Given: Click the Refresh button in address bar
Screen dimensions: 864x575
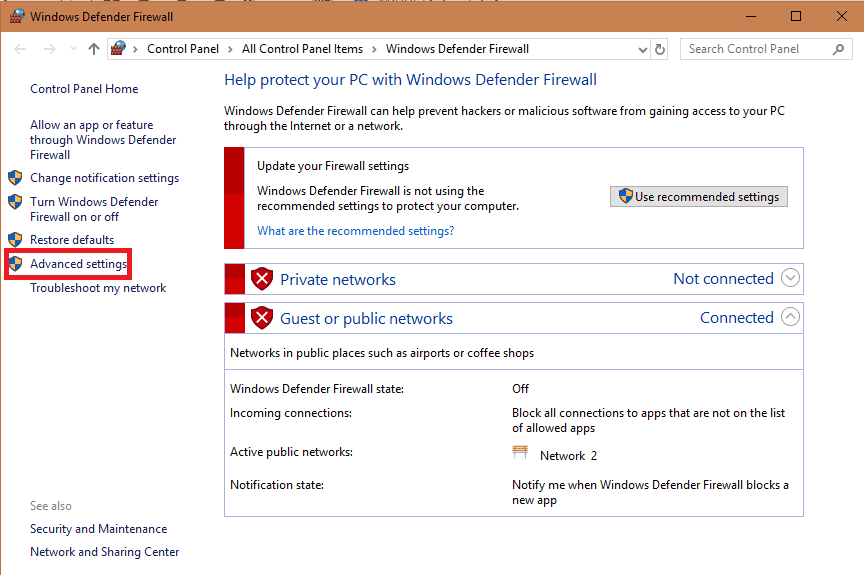Looking at the screenshot, I should (659, 49).
